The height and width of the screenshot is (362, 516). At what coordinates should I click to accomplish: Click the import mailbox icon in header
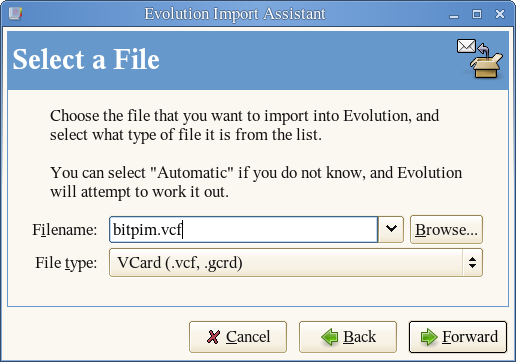click(x=480, y=59)
